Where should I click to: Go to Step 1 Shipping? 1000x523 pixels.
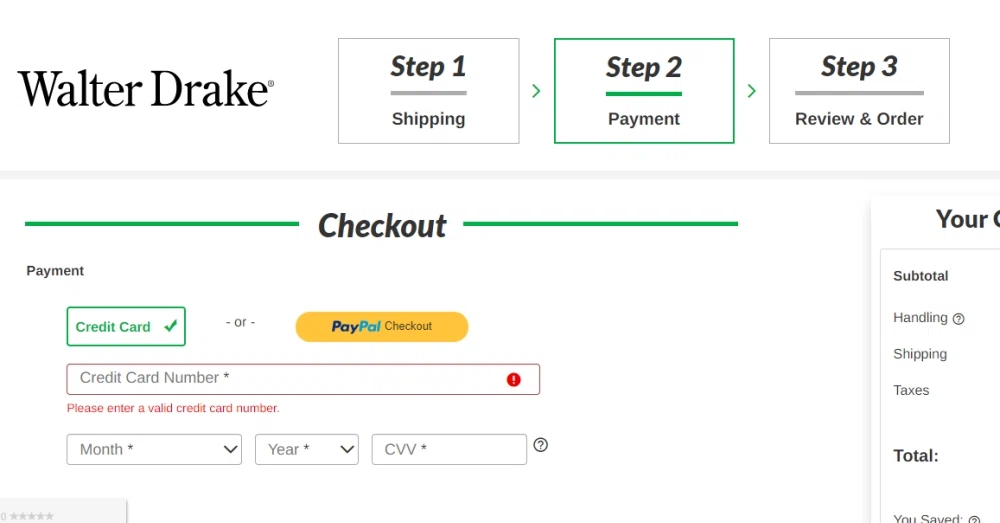coord(428,91)
